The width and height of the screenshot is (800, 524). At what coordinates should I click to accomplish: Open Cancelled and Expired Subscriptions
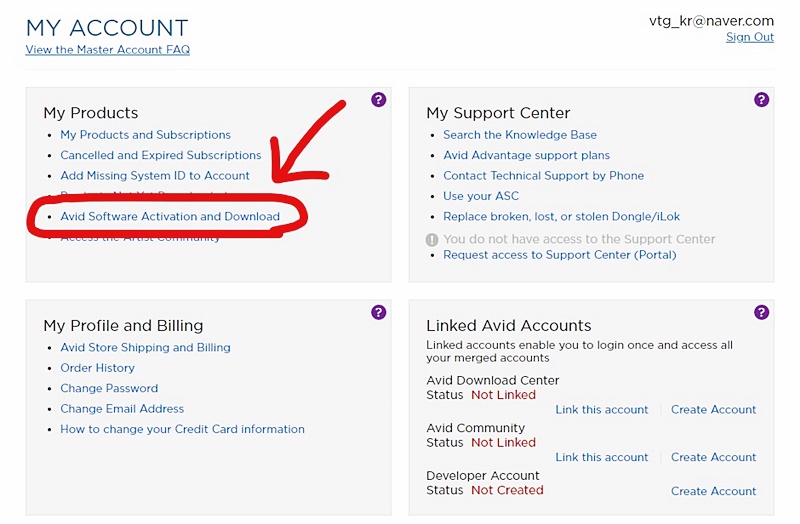(161, 155)
